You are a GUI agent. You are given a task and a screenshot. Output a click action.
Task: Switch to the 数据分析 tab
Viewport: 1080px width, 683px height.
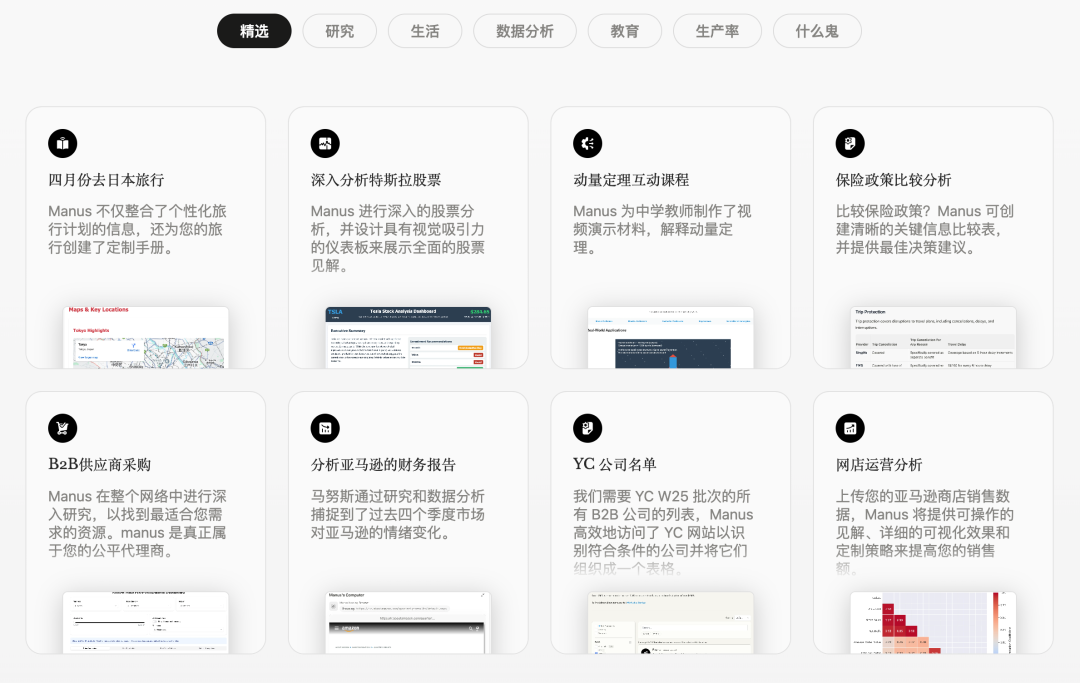tap(525, 31)
